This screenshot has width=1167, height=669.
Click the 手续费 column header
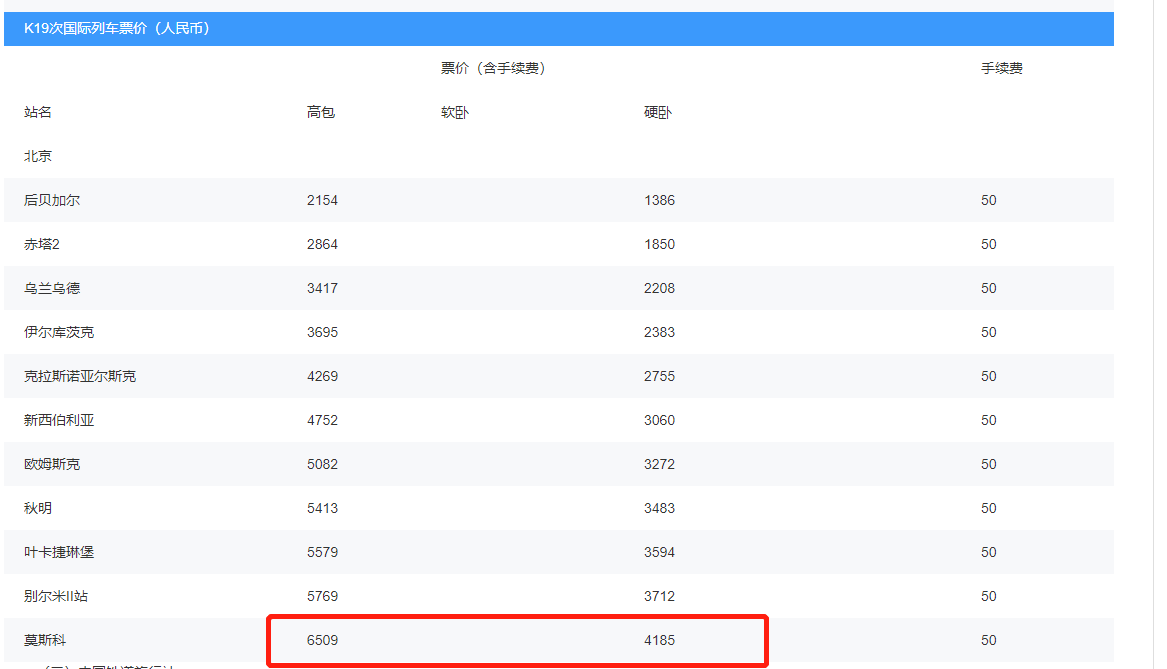(x=1001, y=68)
